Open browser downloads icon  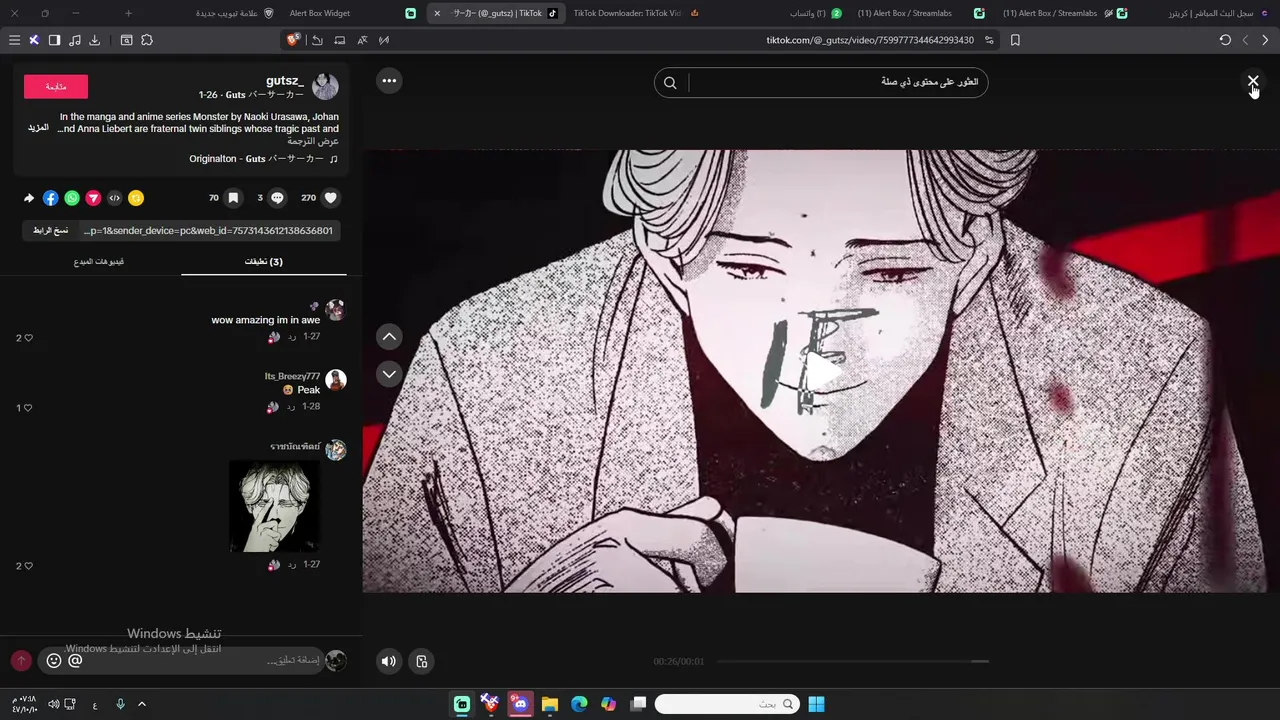pos(94,40)
